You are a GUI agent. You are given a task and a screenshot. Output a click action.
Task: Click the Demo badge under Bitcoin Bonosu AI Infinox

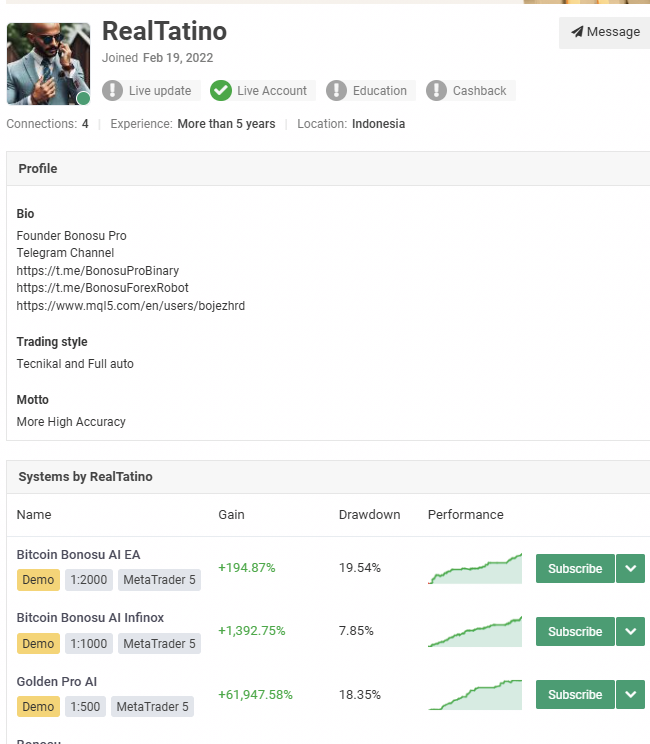(x=38, y=643)
